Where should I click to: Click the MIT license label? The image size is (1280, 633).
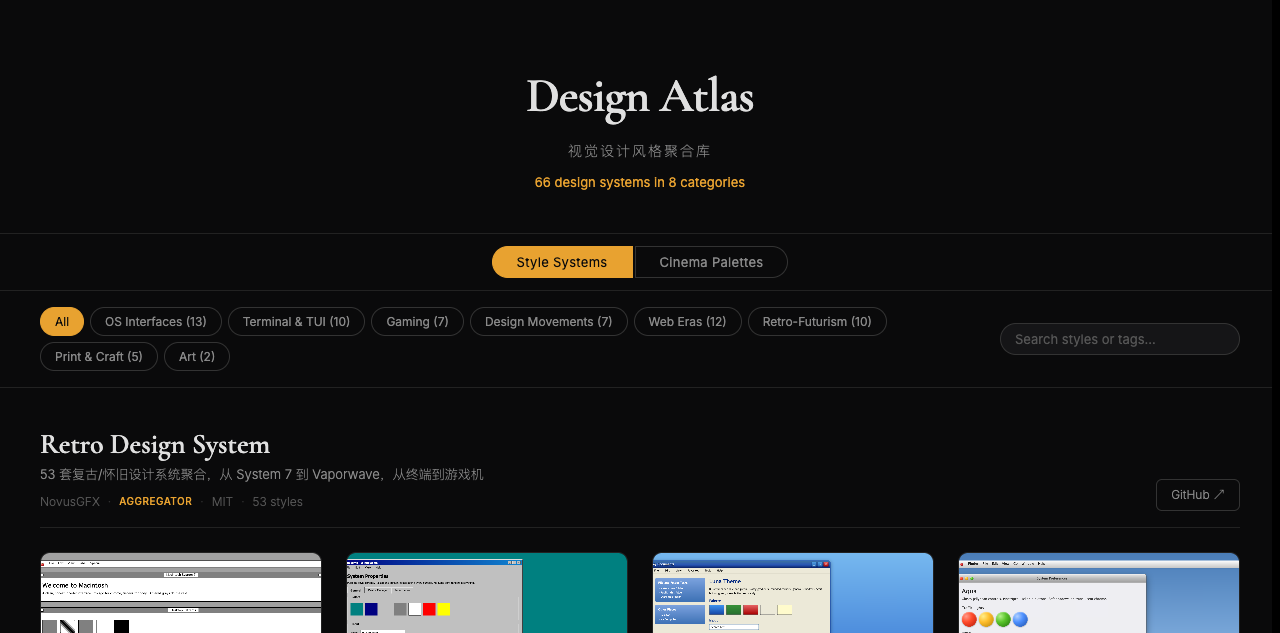[222, 502]
